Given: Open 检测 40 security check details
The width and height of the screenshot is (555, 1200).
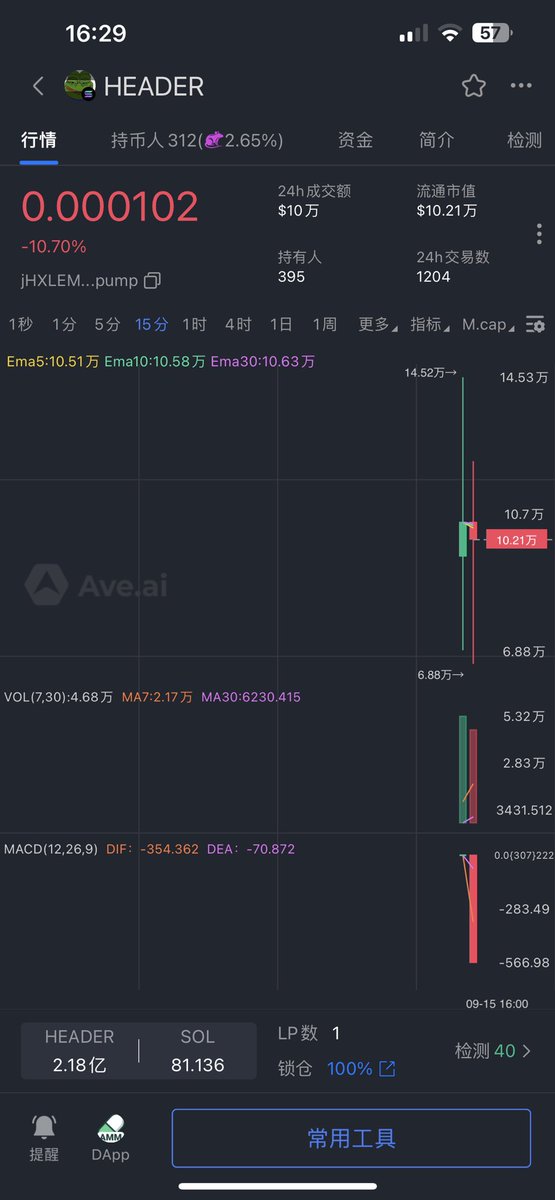Looking at the screenshot, I should coord(493,1051).
